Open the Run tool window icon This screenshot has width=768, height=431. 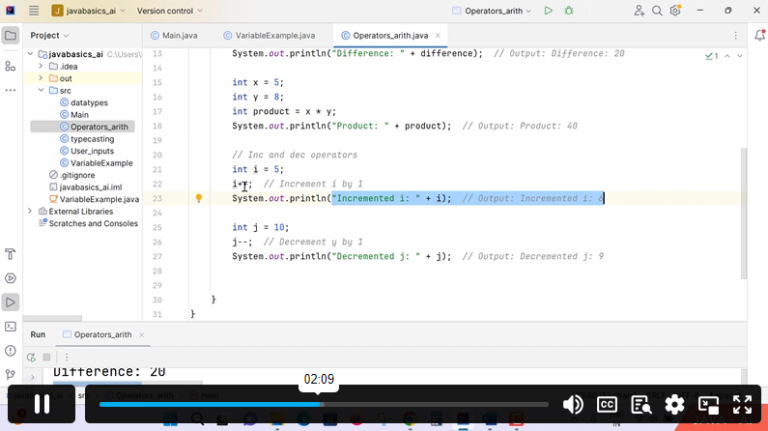[10, 302]
